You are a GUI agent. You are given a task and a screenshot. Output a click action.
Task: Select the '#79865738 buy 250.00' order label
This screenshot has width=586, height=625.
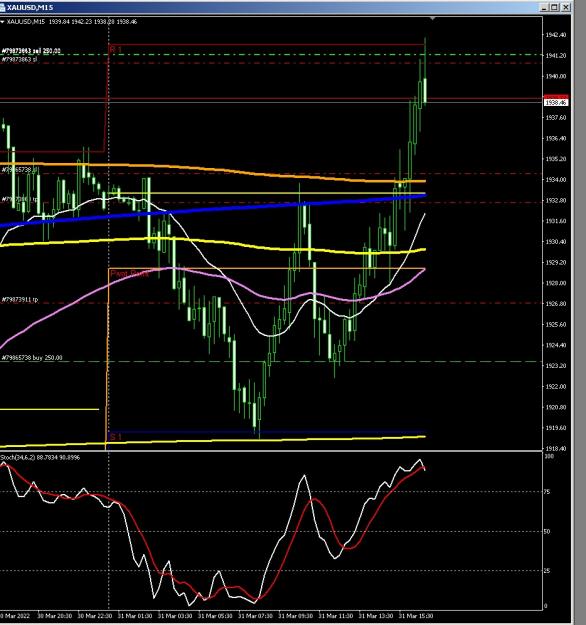click(32, 358)
